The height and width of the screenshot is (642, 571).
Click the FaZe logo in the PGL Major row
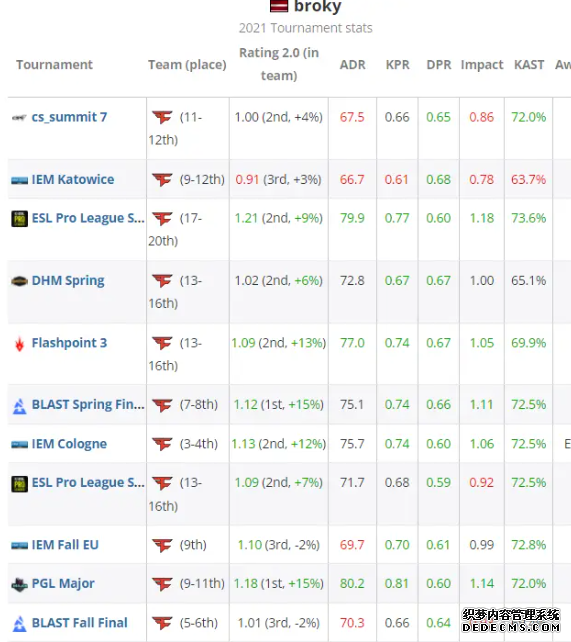[x=162, y=584]
